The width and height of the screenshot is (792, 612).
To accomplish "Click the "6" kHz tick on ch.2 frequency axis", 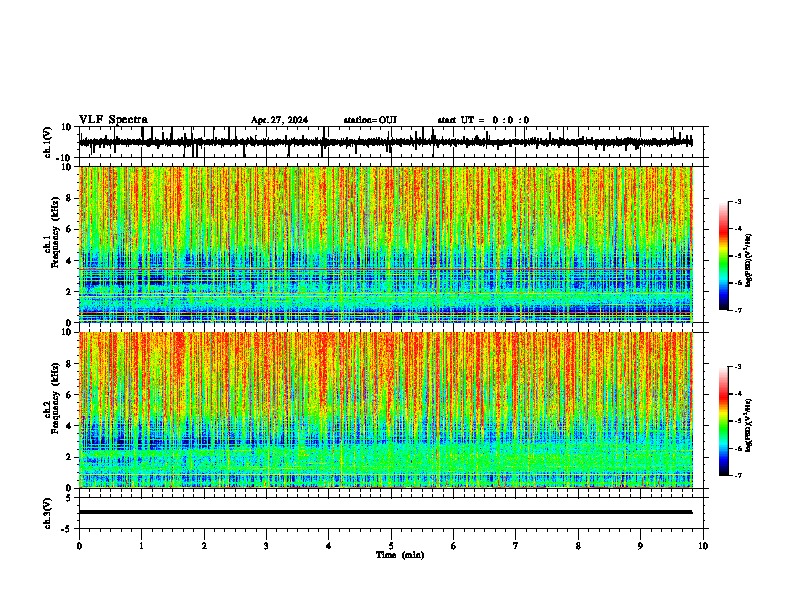I will click(69, 395).
